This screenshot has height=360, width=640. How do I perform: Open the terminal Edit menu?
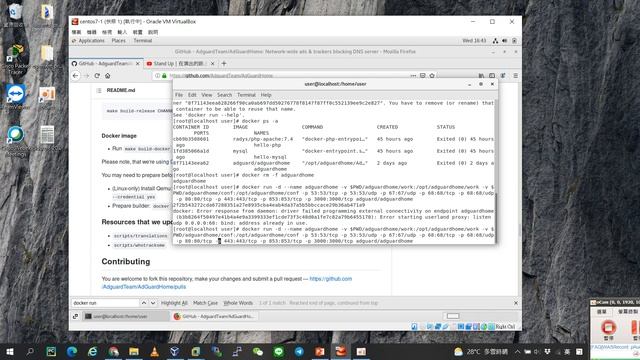(192, 95)
